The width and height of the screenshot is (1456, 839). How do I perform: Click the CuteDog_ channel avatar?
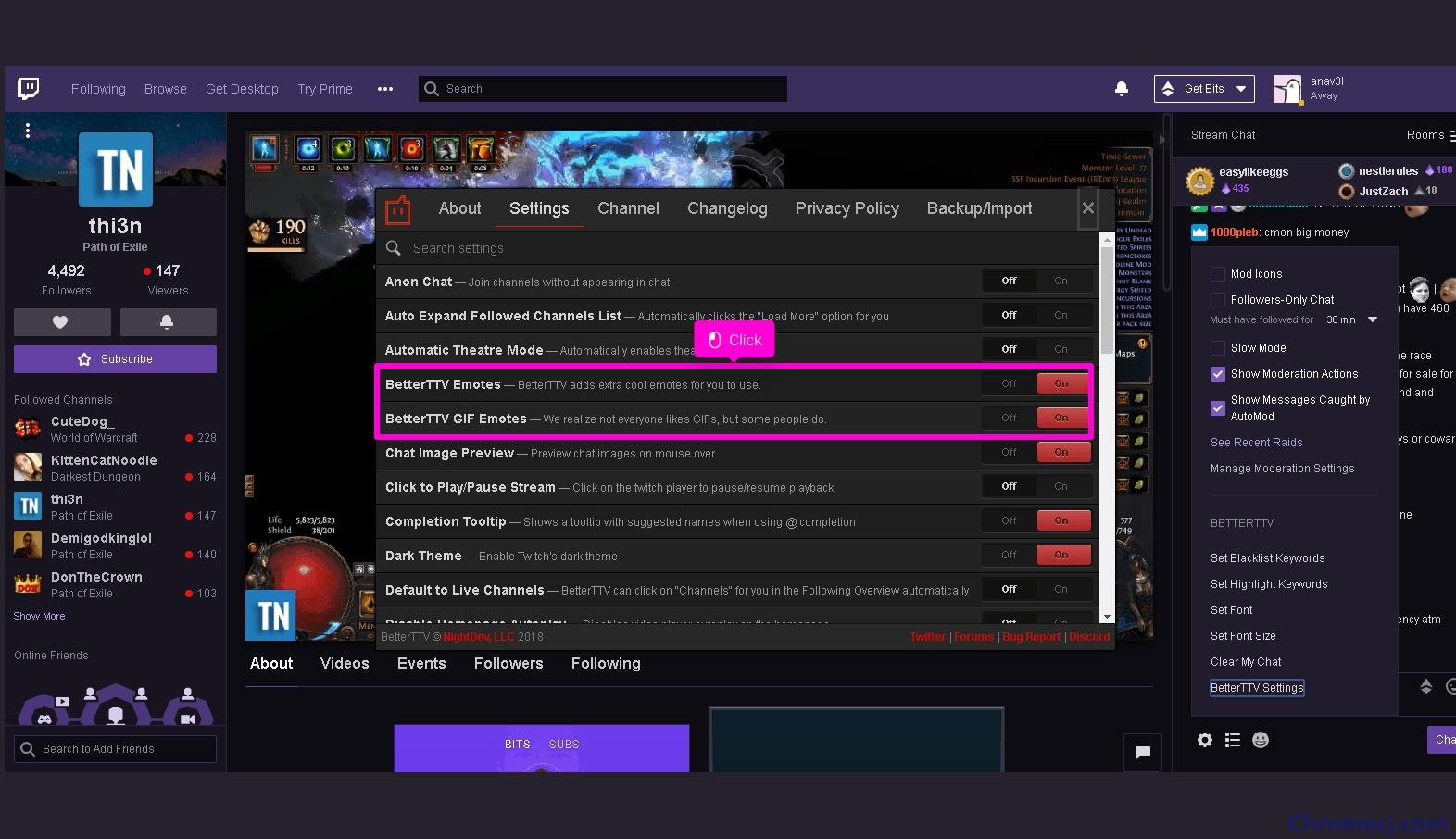[x=28, y=428]
